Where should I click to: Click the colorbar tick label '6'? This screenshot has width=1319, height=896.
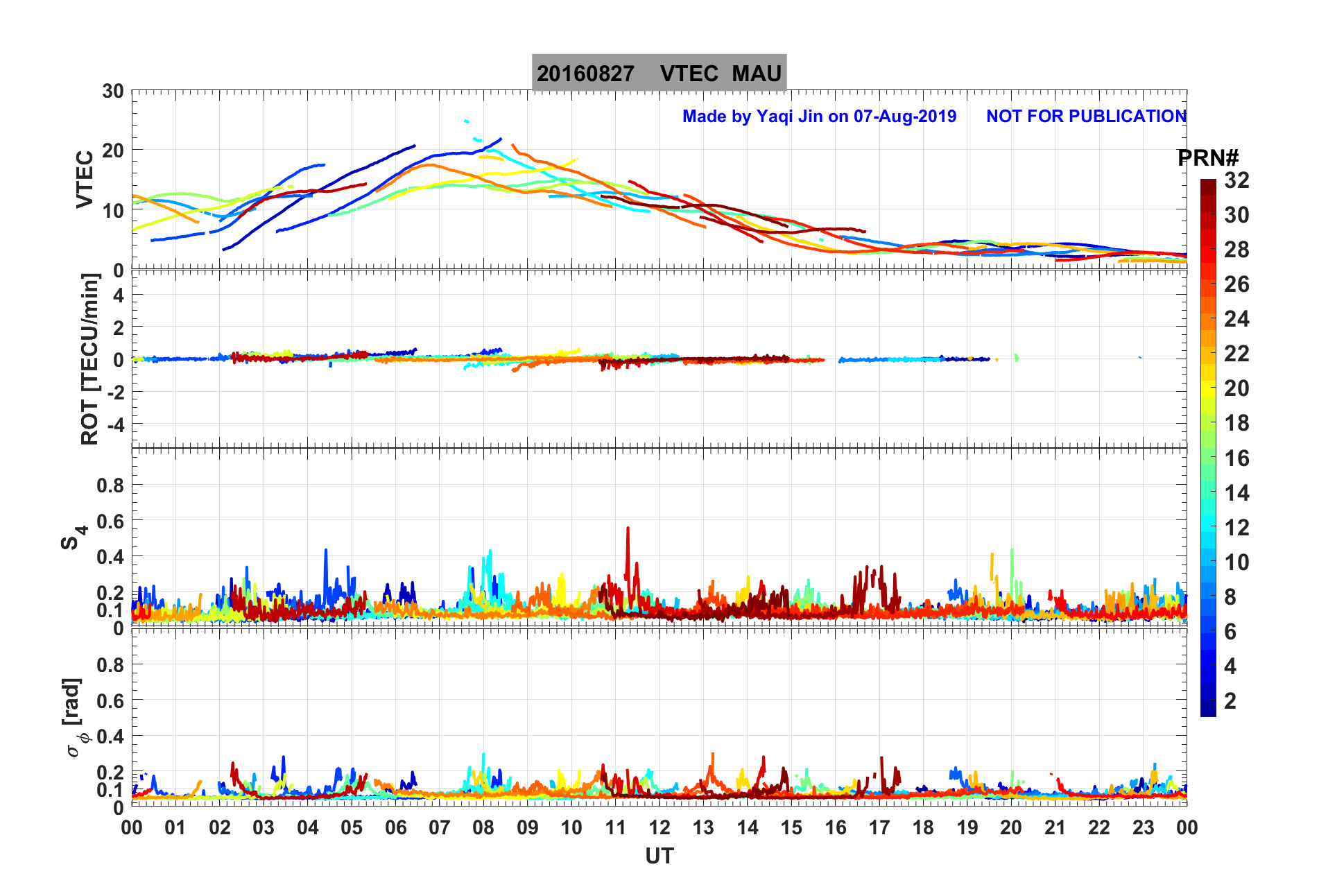coord(1230,632)
